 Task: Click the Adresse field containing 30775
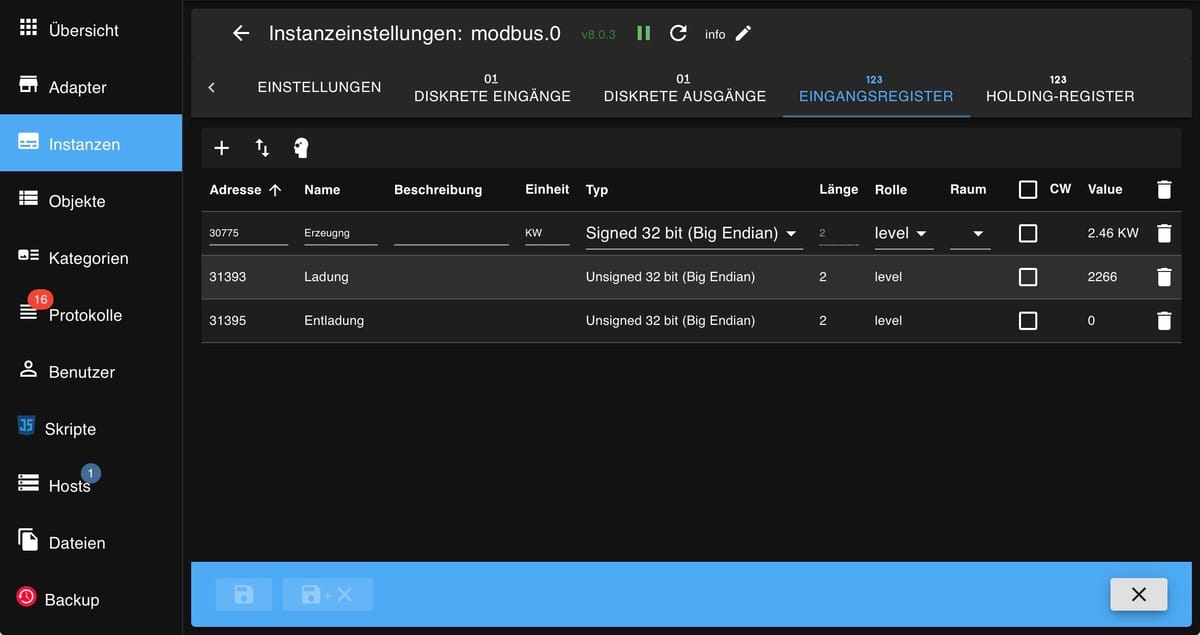248,233
